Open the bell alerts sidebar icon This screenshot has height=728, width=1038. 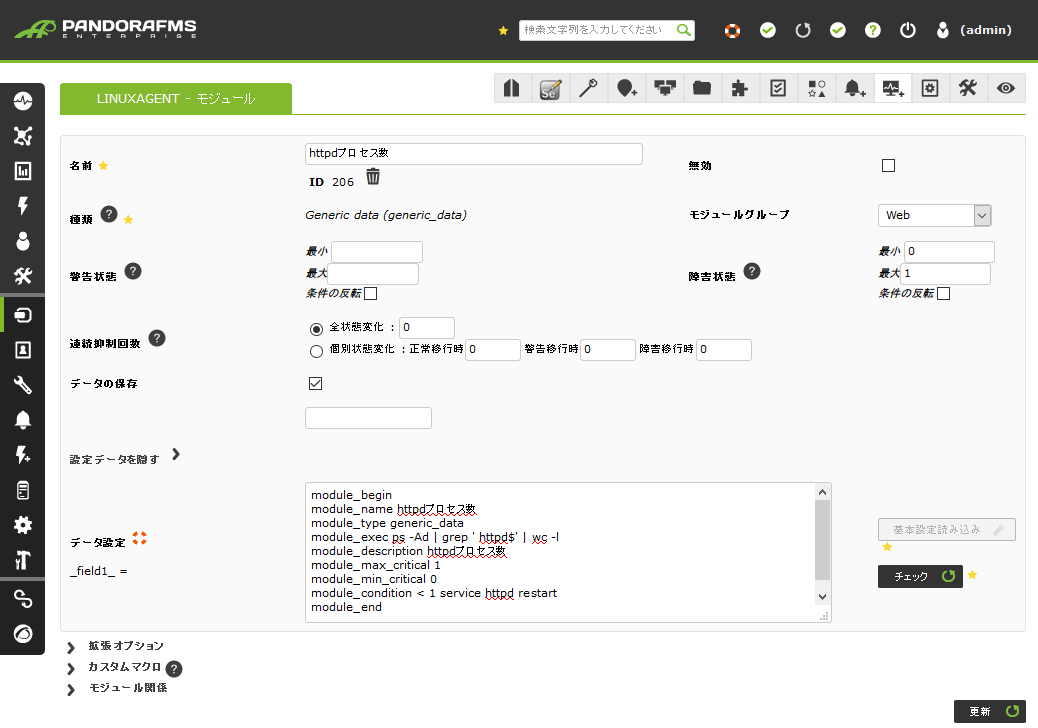pyautogui.click(x=23, y=420)
